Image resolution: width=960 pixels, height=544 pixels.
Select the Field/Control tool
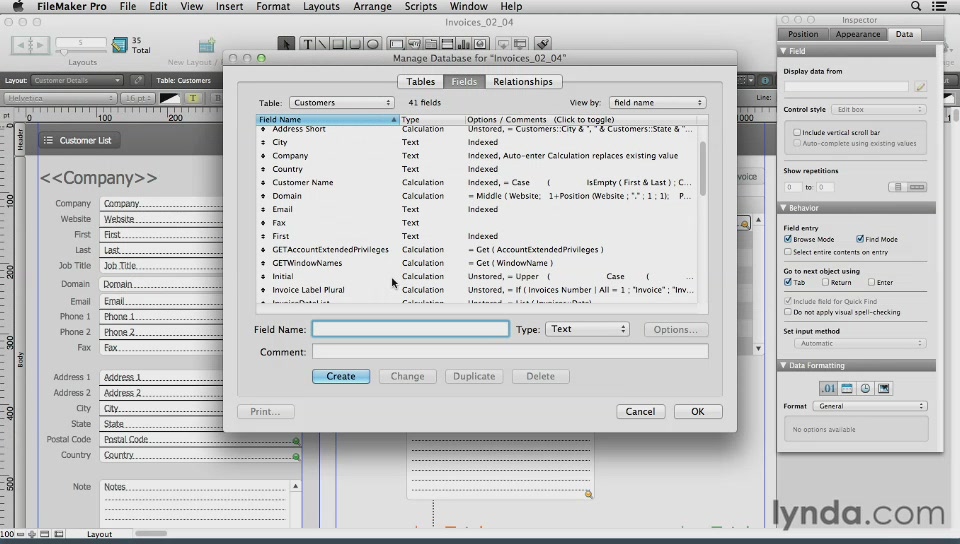tap(397, 44)
